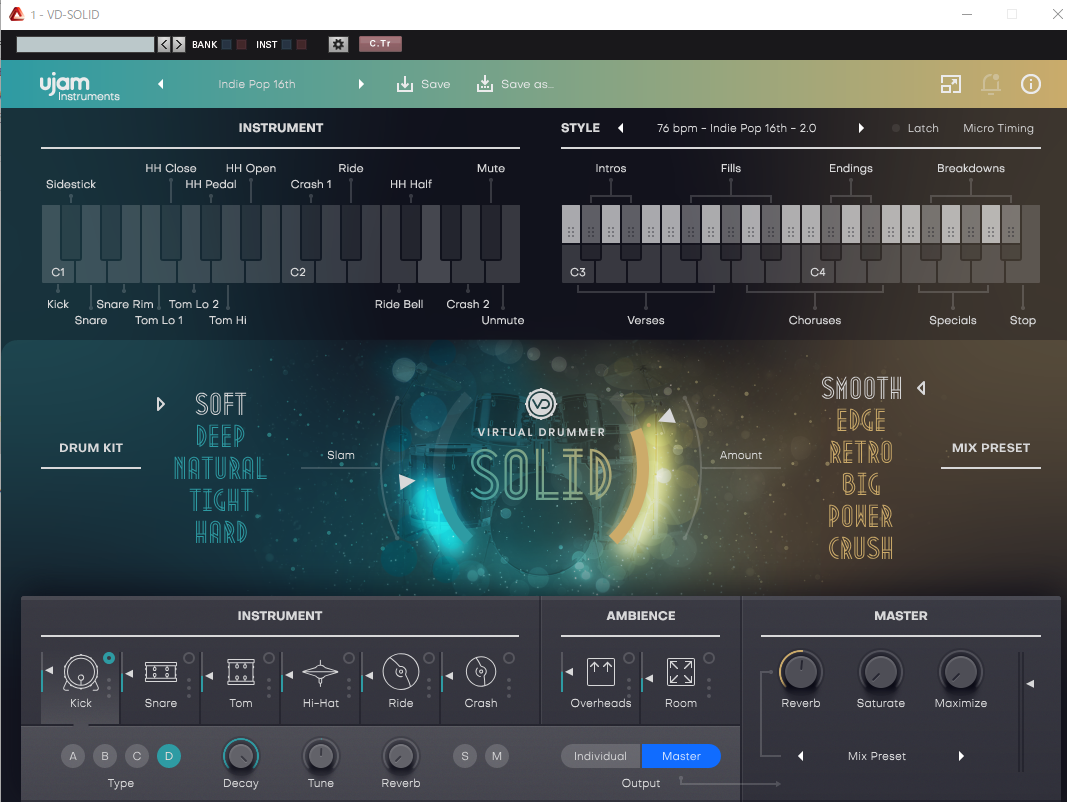The height and width of the screenshot is (802, 1067).
Task: Choose the Hard drum kit
Action: pos(220,532)
